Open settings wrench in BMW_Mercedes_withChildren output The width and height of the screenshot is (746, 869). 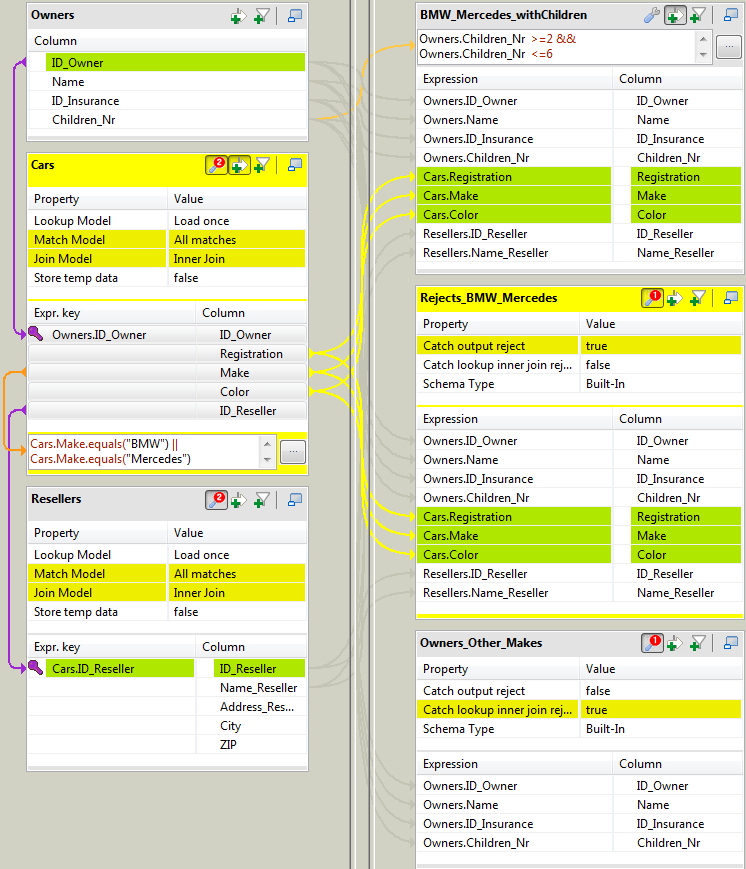652,15
